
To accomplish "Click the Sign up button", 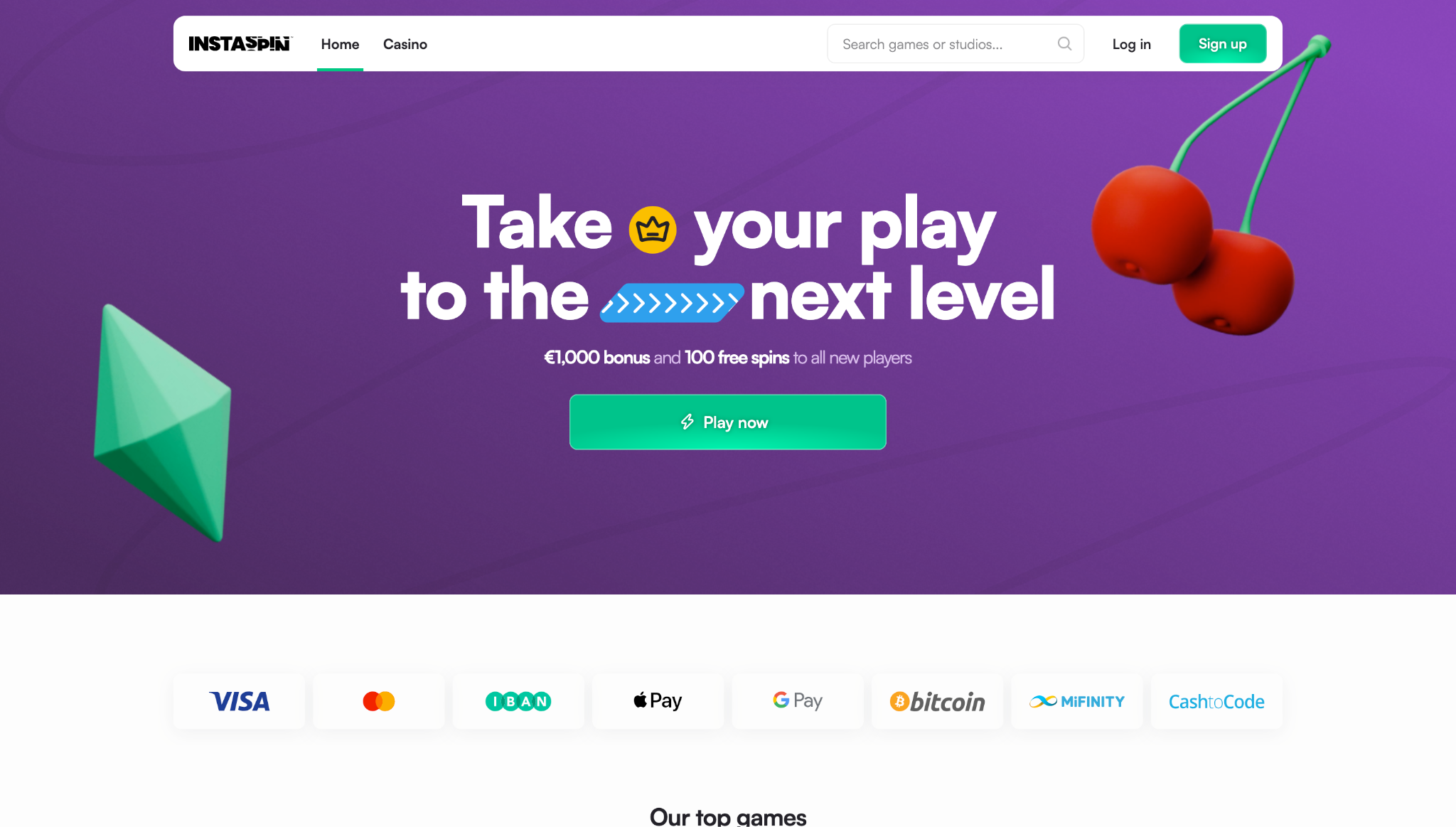I will tap(1223, 43).
